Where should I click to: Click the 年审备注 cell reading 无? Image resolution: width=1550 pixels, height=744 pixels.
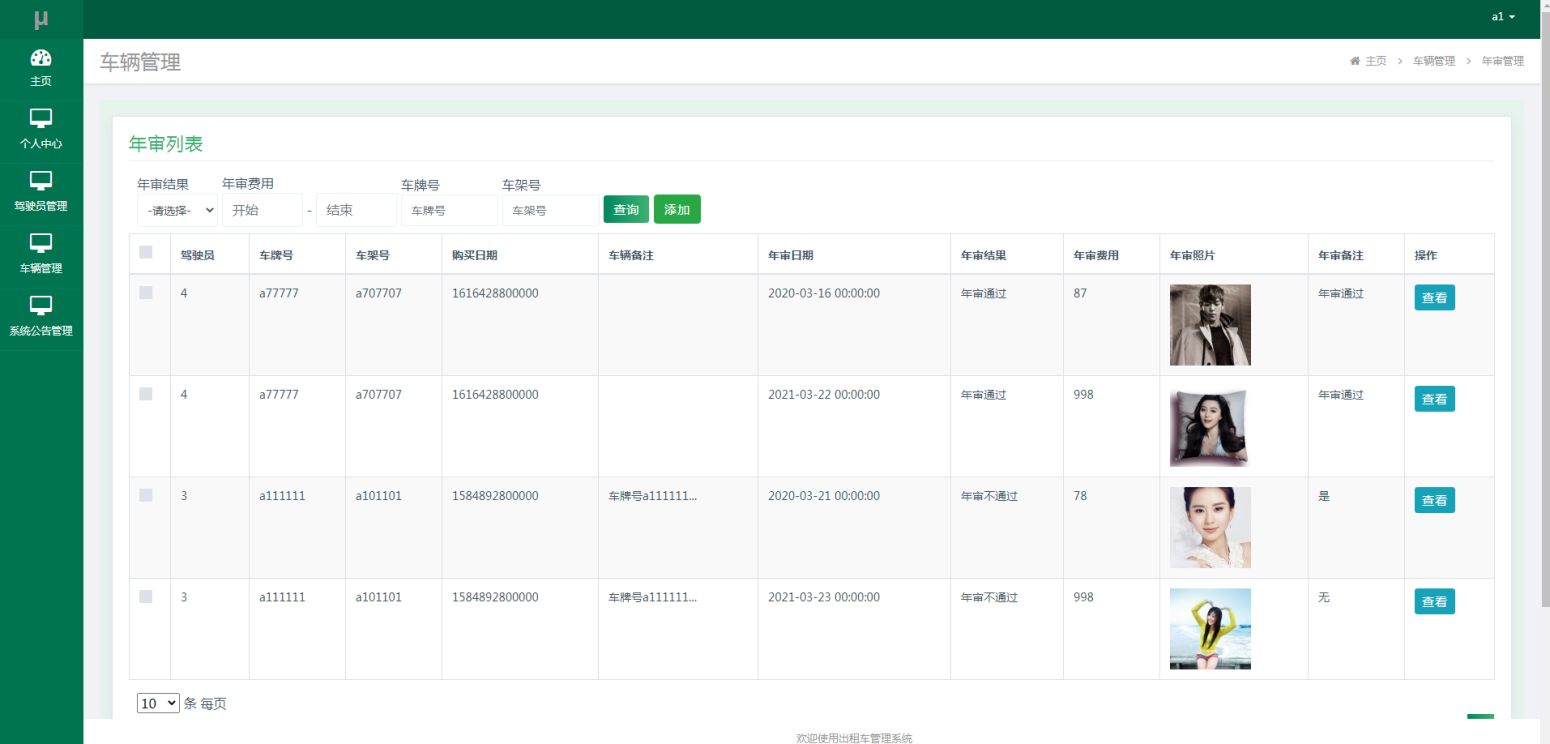click(x=1324, y=597)
